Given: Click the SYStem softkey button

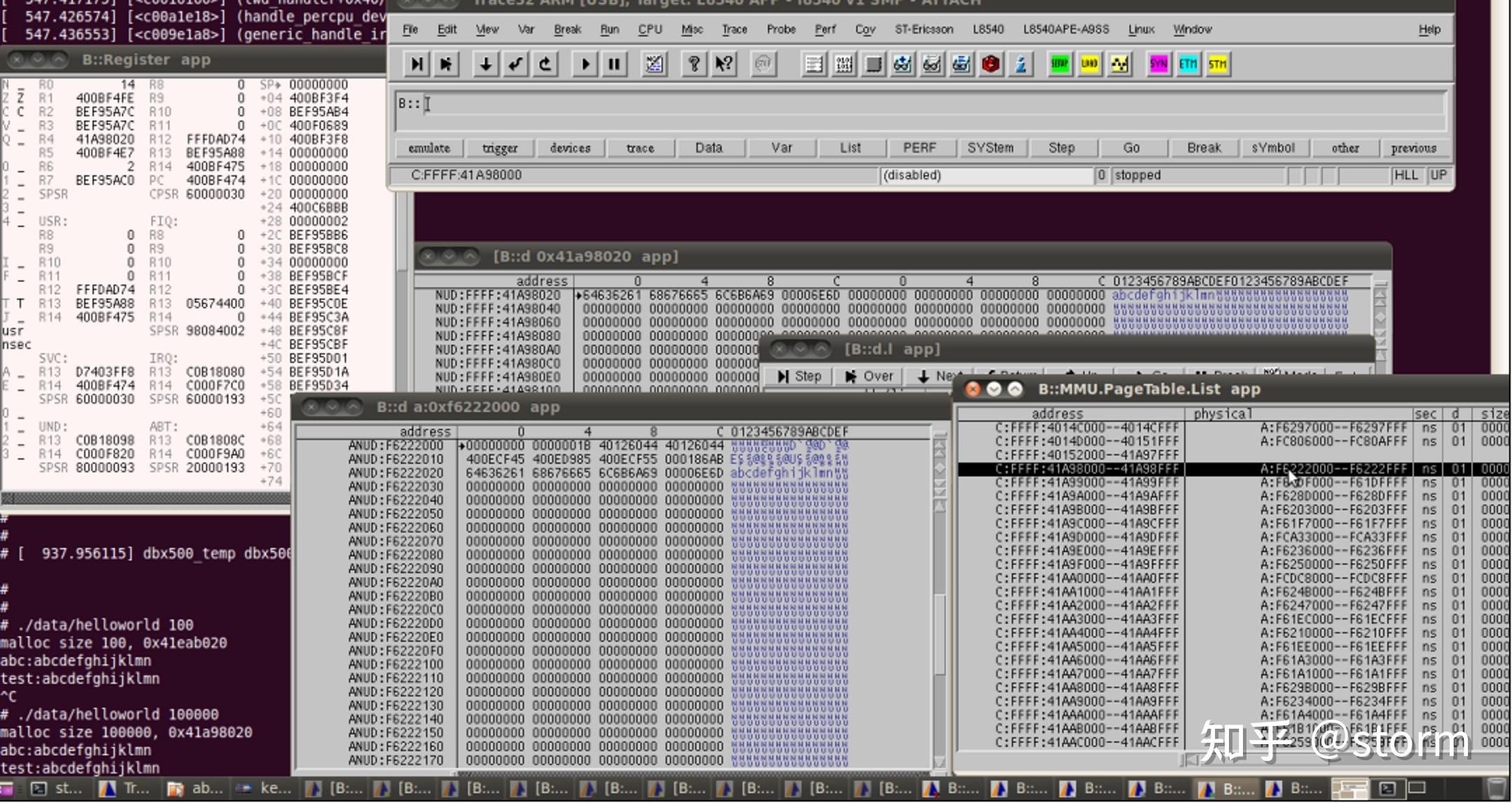Looking at the screenshot, I should coord(990,148).
